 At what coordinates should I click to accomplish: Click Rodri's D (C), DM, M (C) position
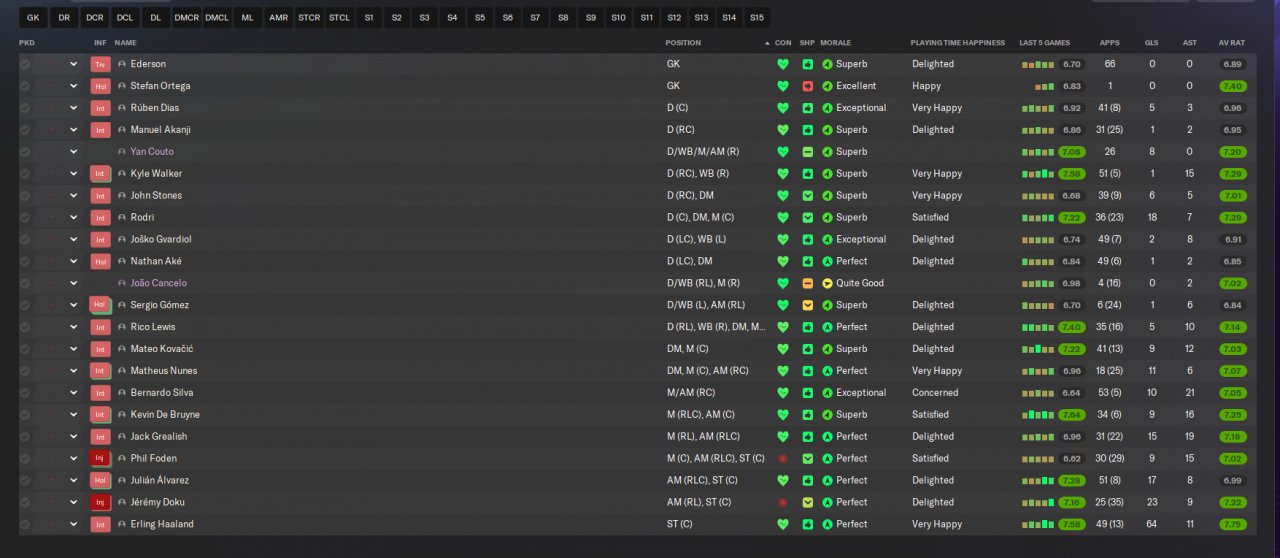(700, 217)
